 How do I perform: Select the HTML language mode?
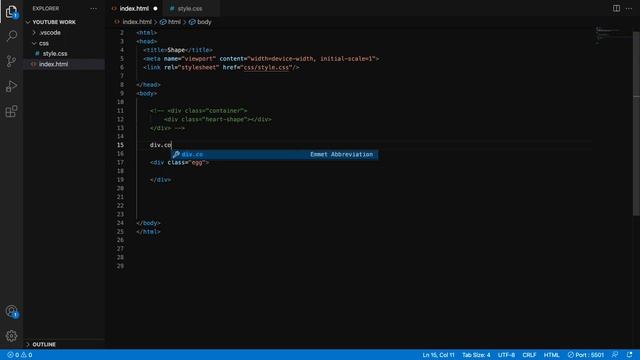[x=551, y=355]
